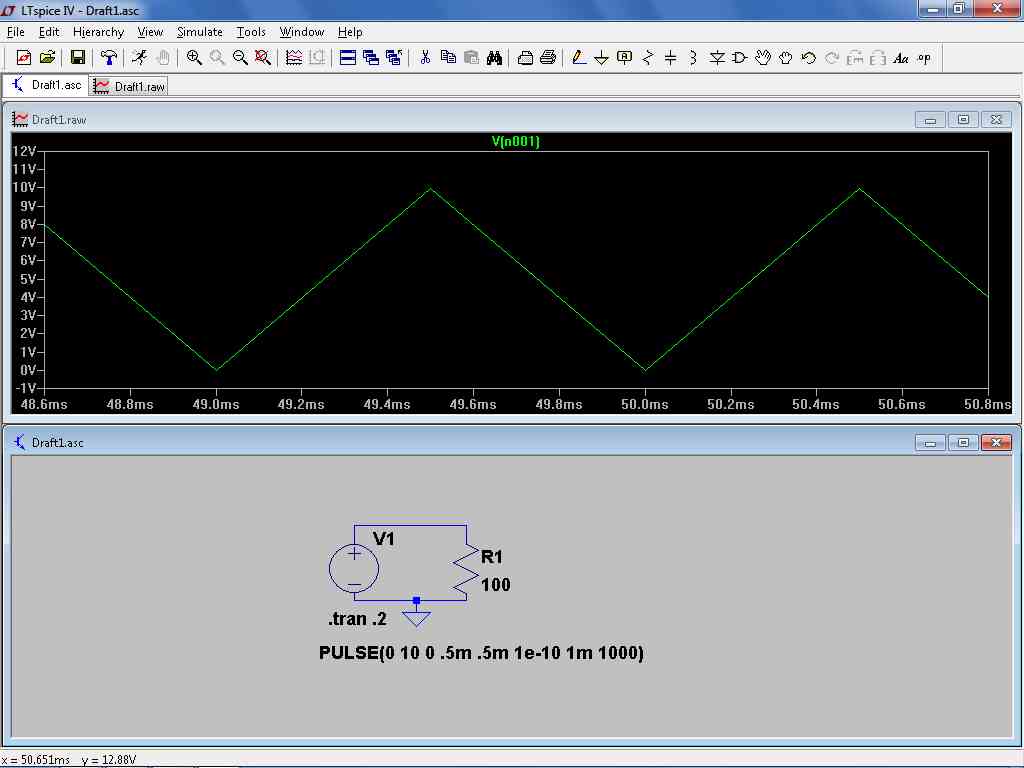The image size is (1024, 768).
Task: Open the Control Panel hammer icon
Action: pos(109,58)
